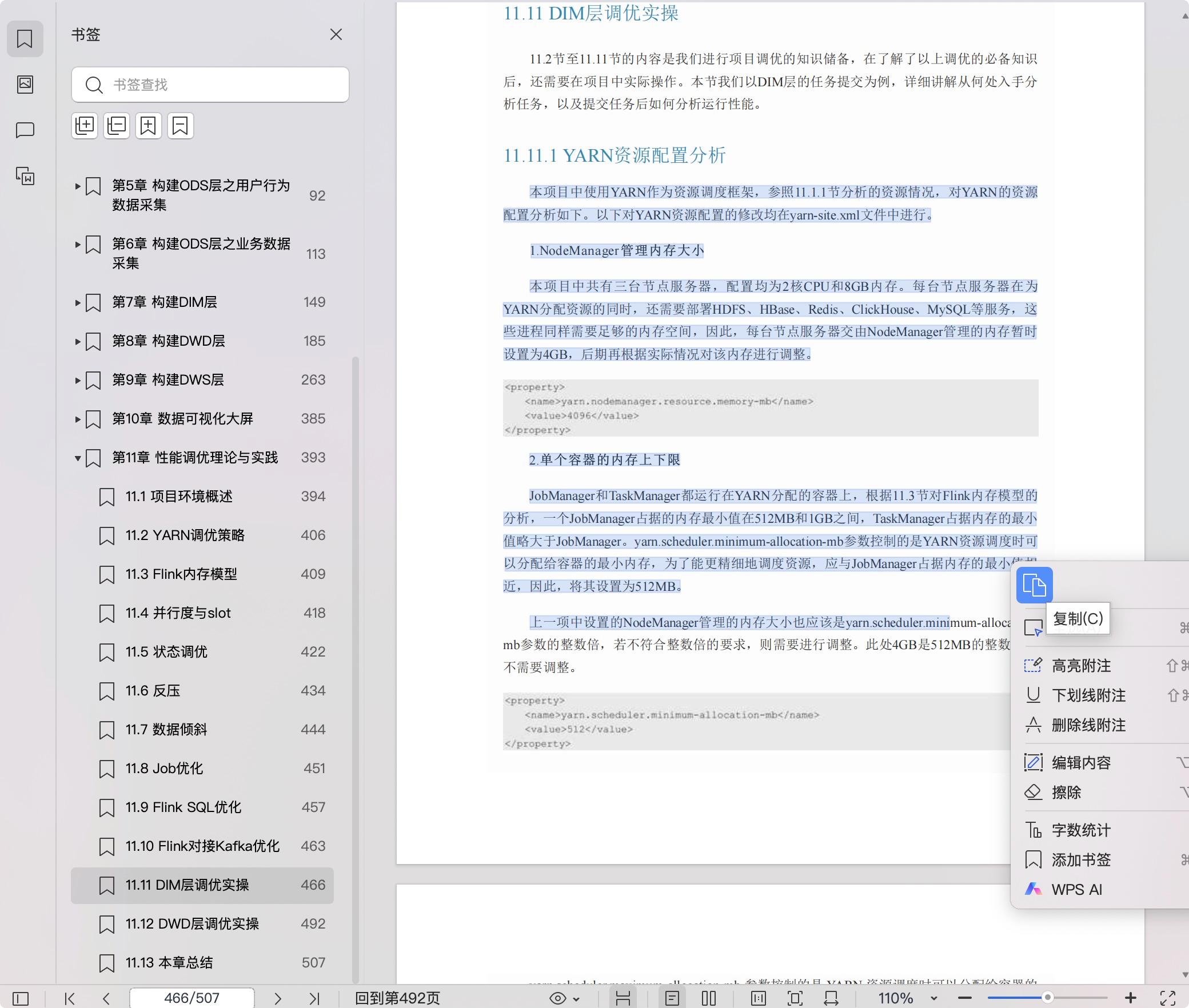Collapse the 第11章 性能调优理论与实践 bookmark

pos(78,458)
